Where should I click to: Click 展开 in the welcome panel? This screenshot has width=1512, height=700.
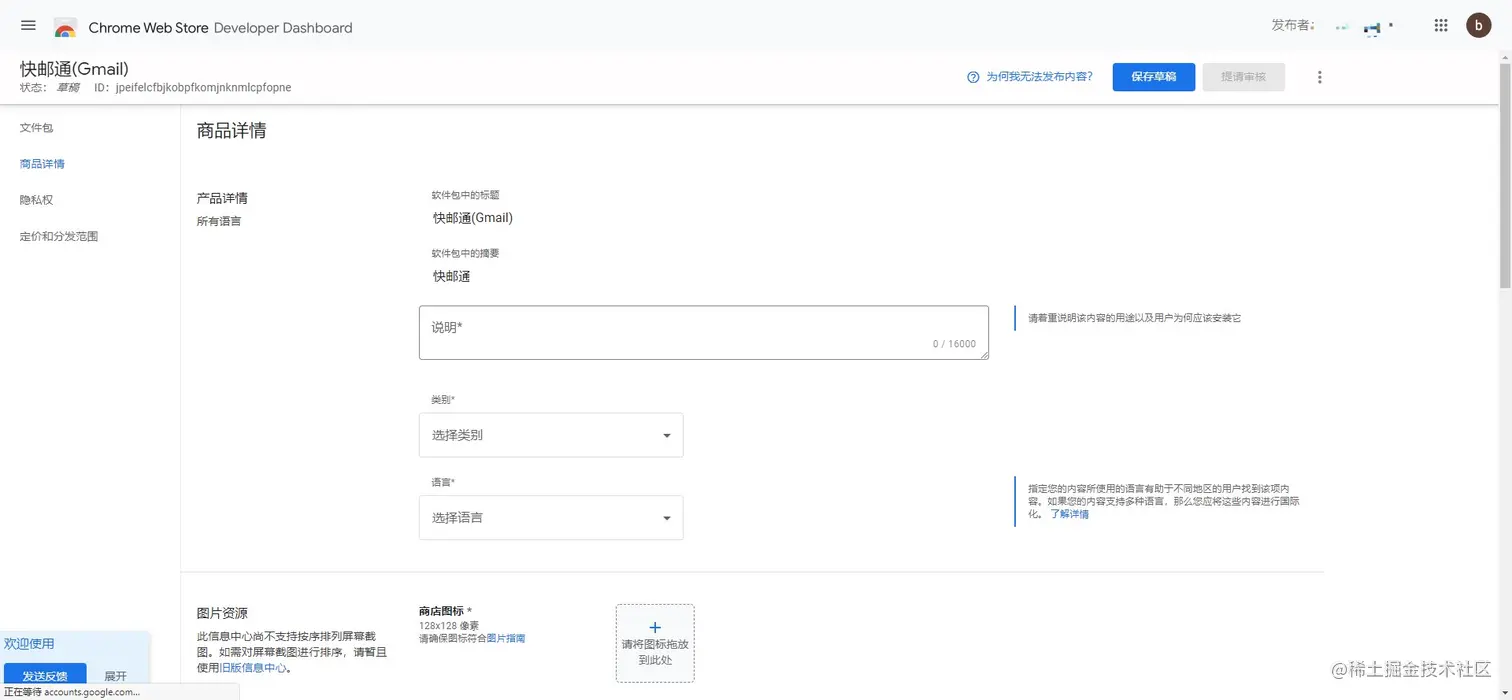point(116,676)
